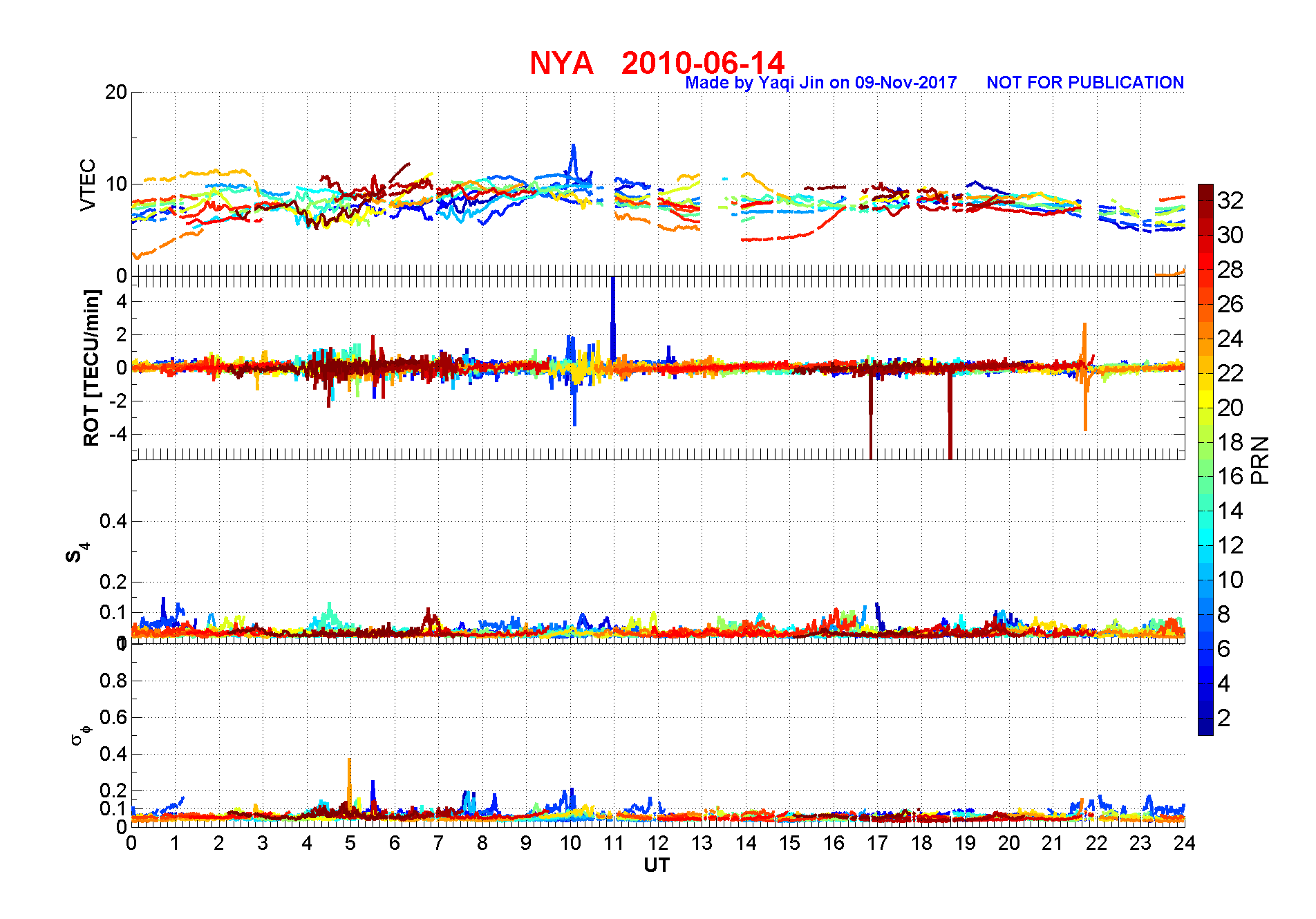This screenshot has width=1316, height=919.
Task: Click UT axis tick label 24
Action: 1185,843
